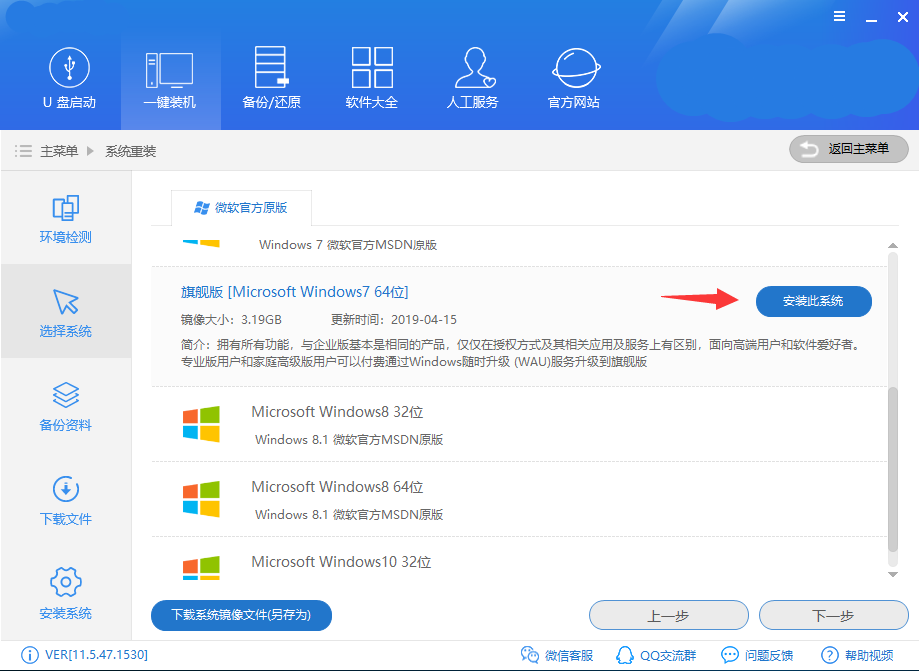
Task: Click 返回主菜单 button
Action: point(849,149)
